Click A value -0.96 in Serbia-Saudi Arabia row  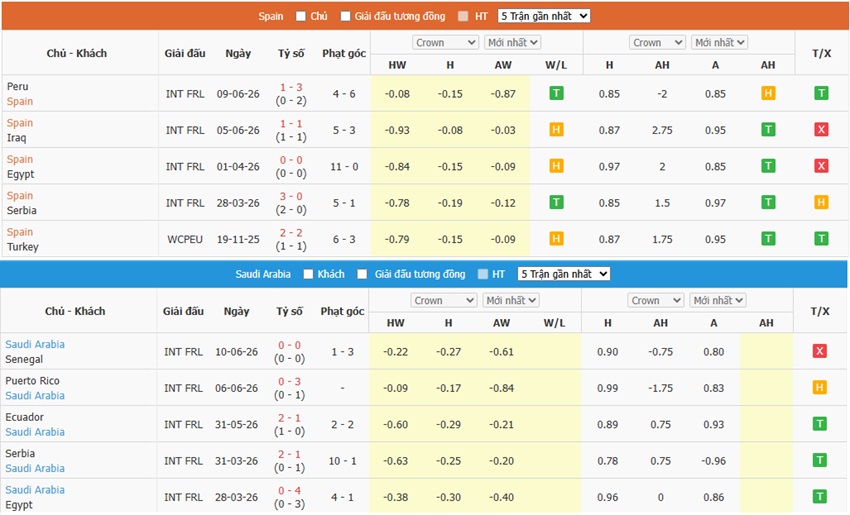[713, 461]
